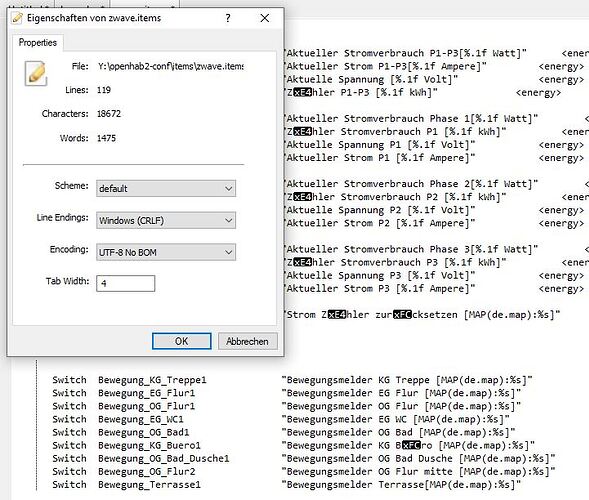Click the Abbrechen button
The image size is (589, 500).
point(247,341)
